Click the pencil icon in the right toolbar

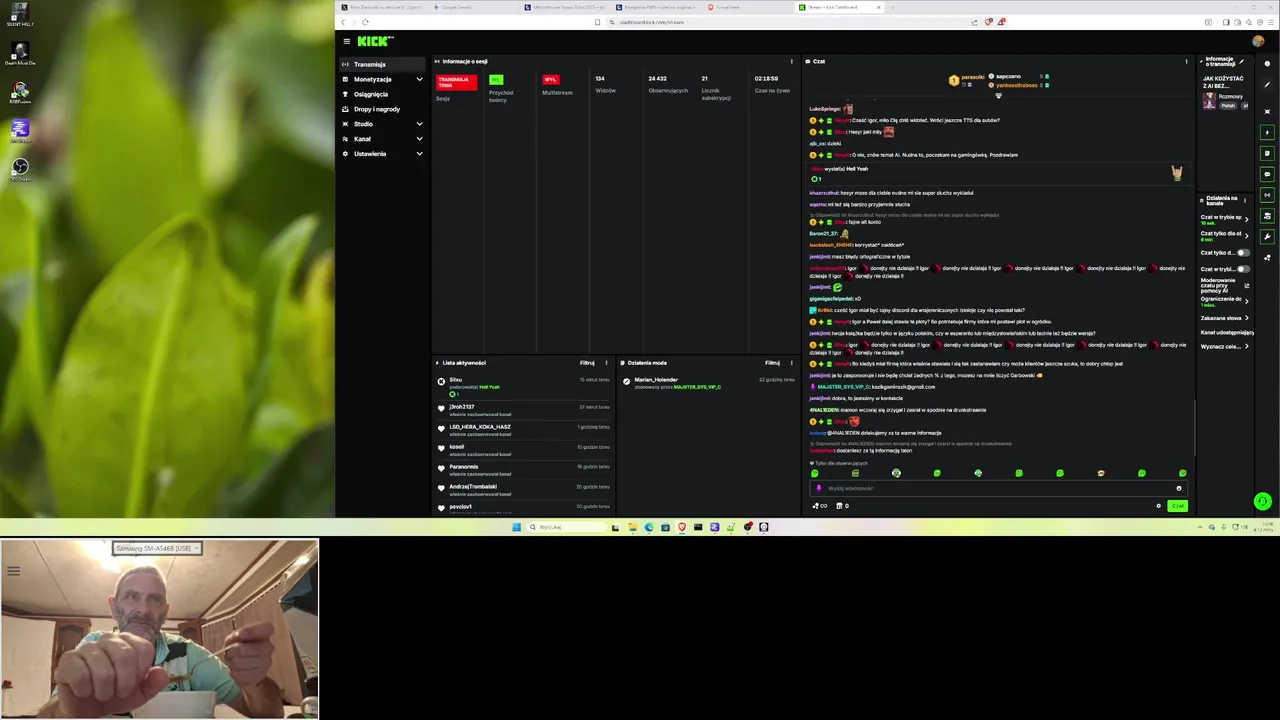click(1268, 85)
